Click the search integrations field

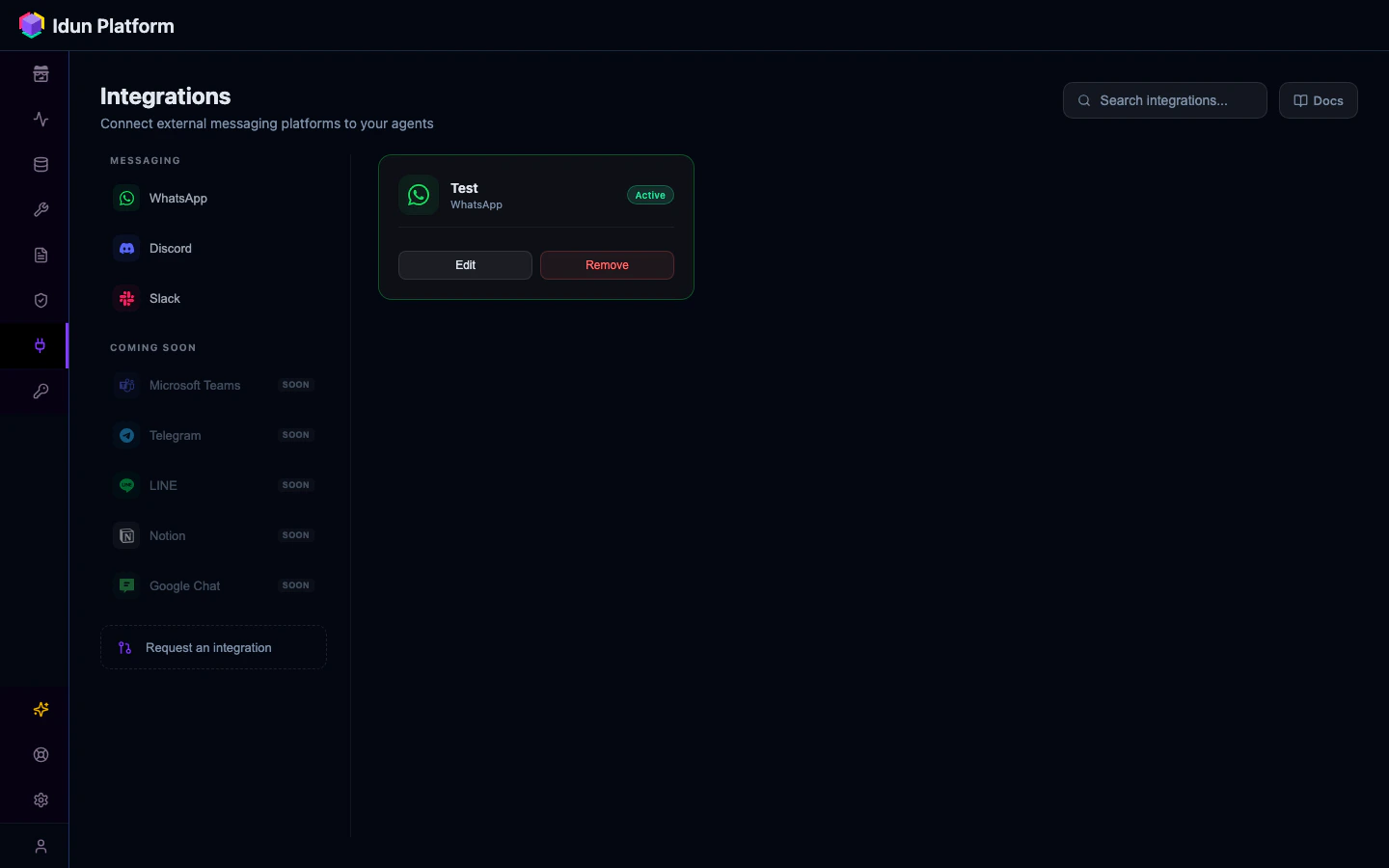coord(1164,100)
